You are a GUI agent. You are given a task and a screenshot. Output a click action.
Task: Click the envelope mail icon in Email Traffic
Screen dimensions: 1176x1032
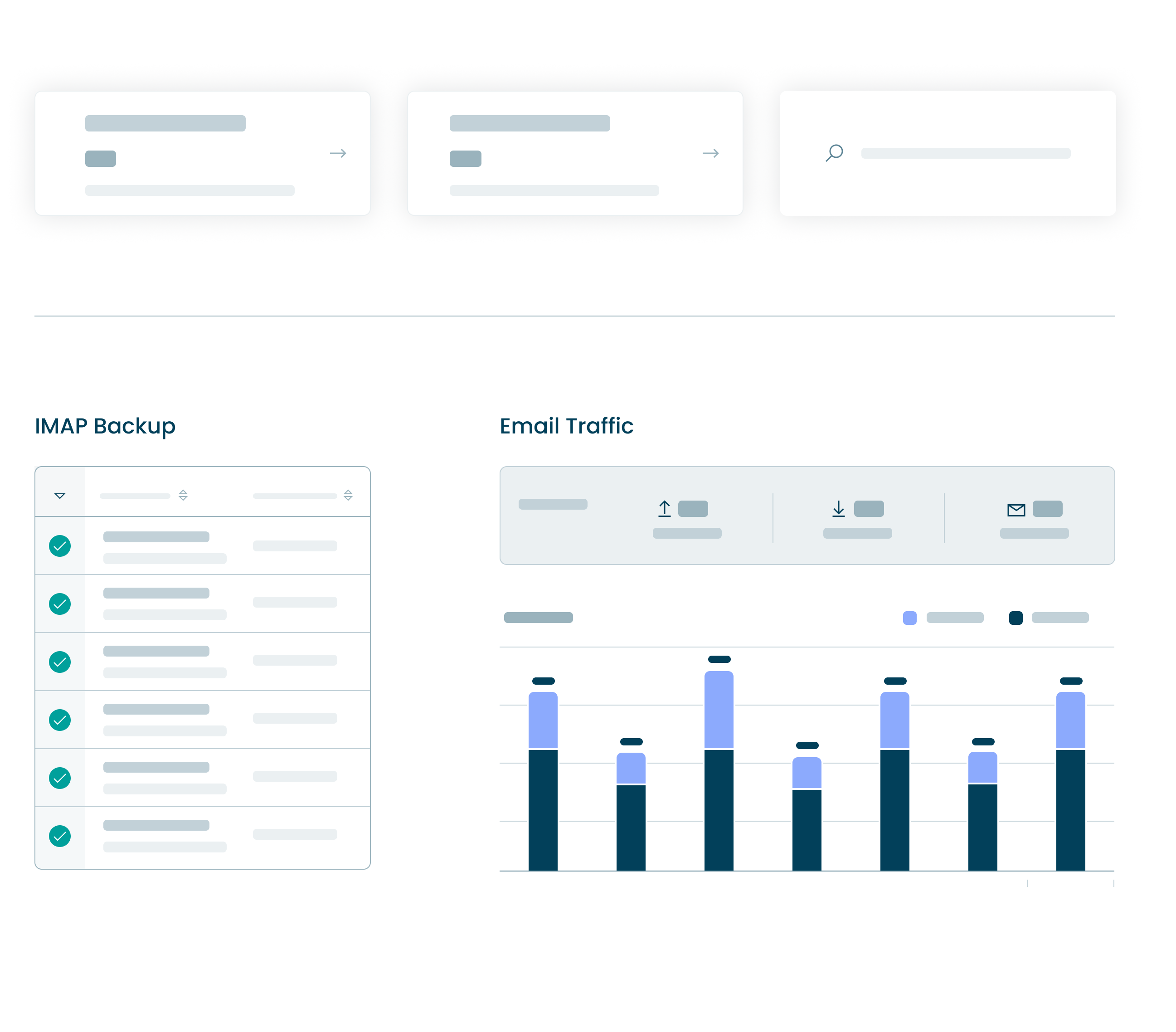(x=1016, y=510)
